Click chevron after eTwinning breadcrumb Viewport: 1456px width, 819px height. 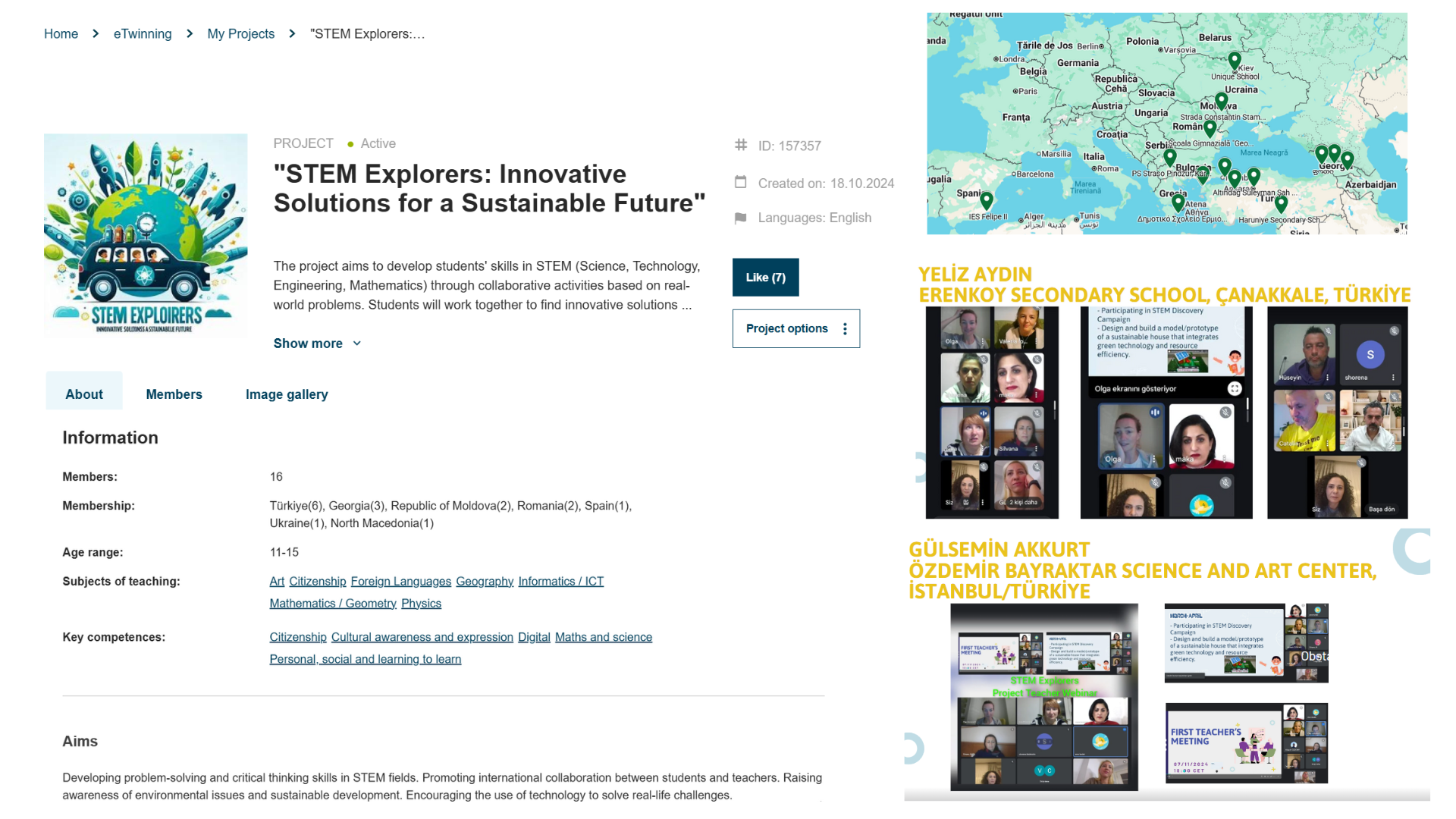(190, 34)
